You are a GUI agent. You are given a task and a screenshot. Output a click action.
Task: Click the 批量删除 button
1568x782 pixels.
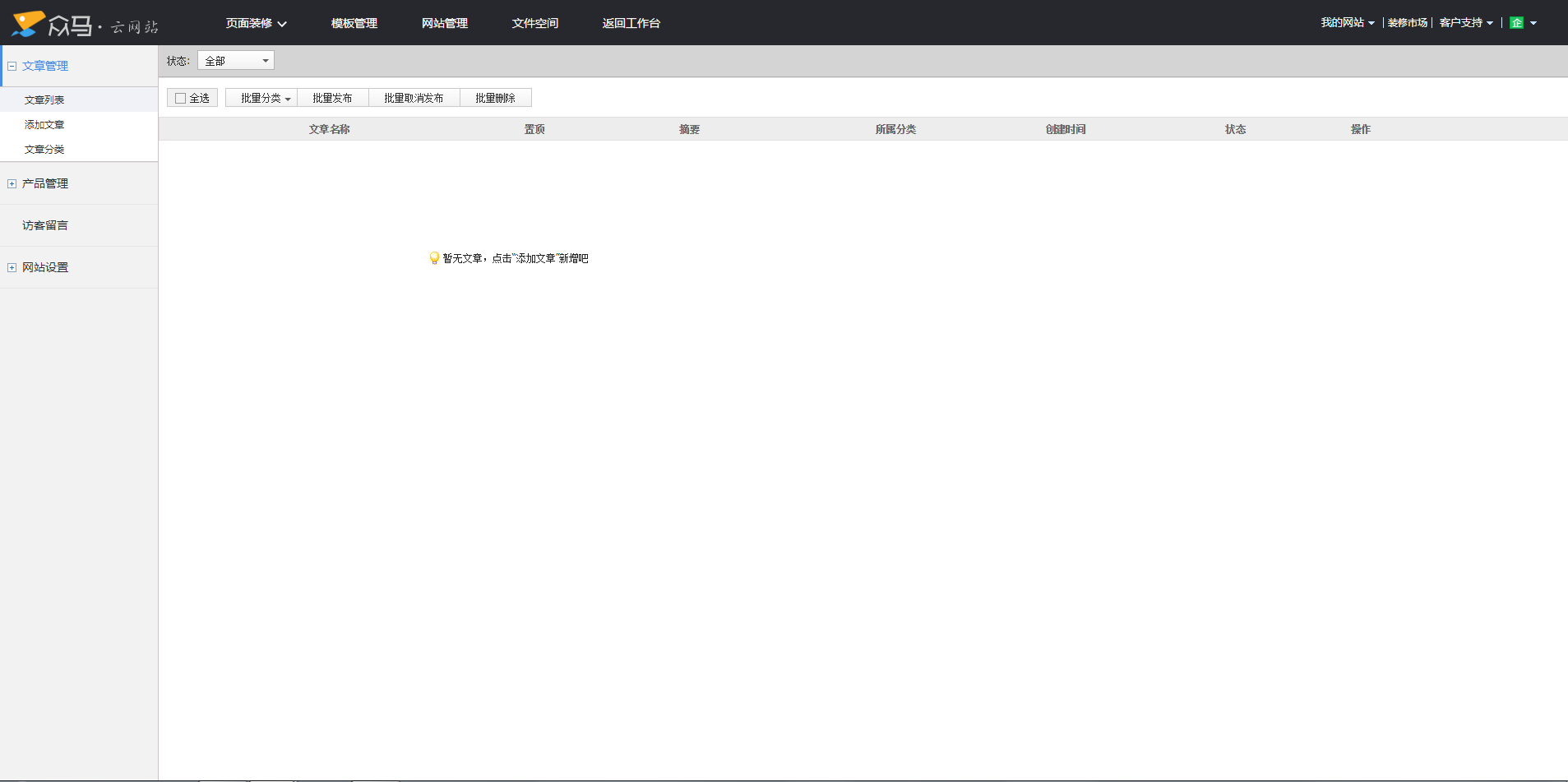point(496,98)
